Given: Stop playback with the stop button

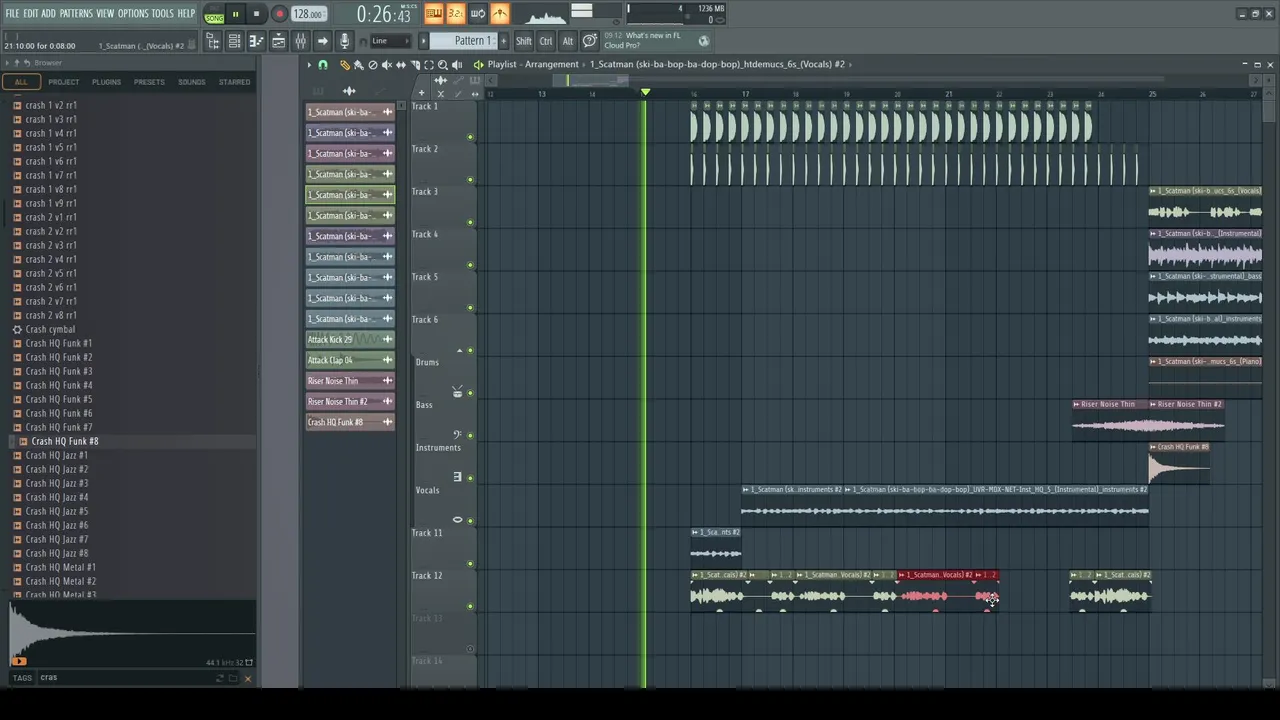Looking at the screenshot, I should coord(256,15).
